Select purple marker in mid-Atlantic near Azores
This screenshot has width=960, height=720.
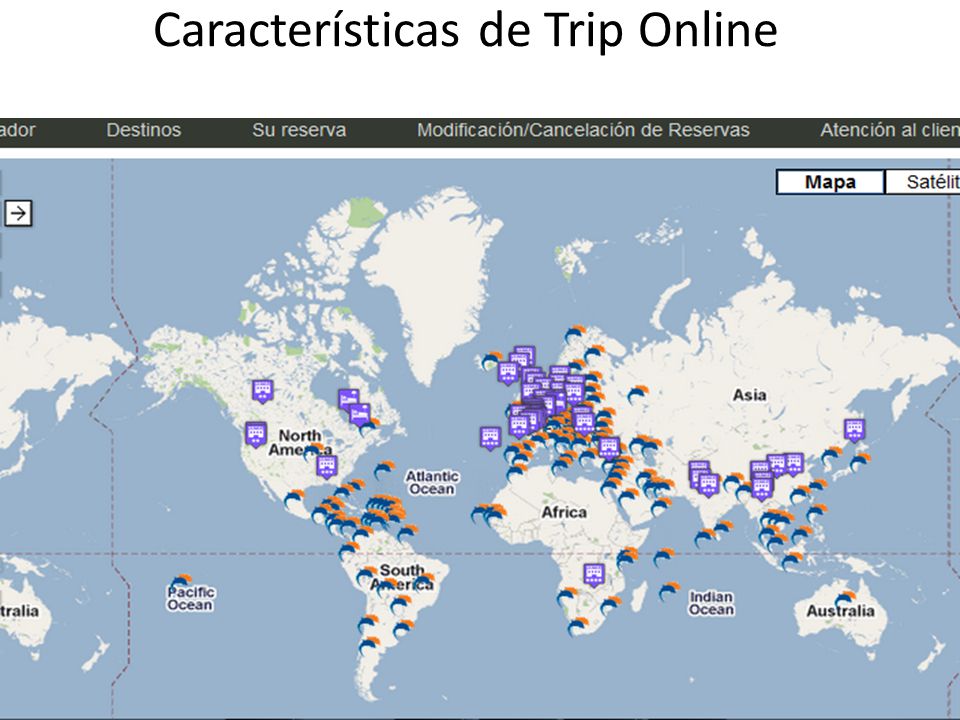click(x=490, y=438)
